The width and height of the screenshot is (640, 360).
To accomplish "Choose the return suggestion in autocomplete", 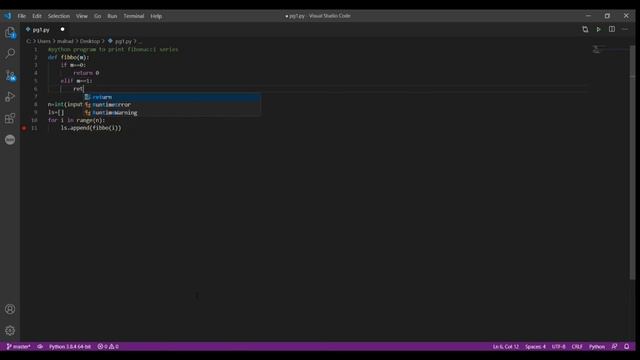I will [172, 97].
